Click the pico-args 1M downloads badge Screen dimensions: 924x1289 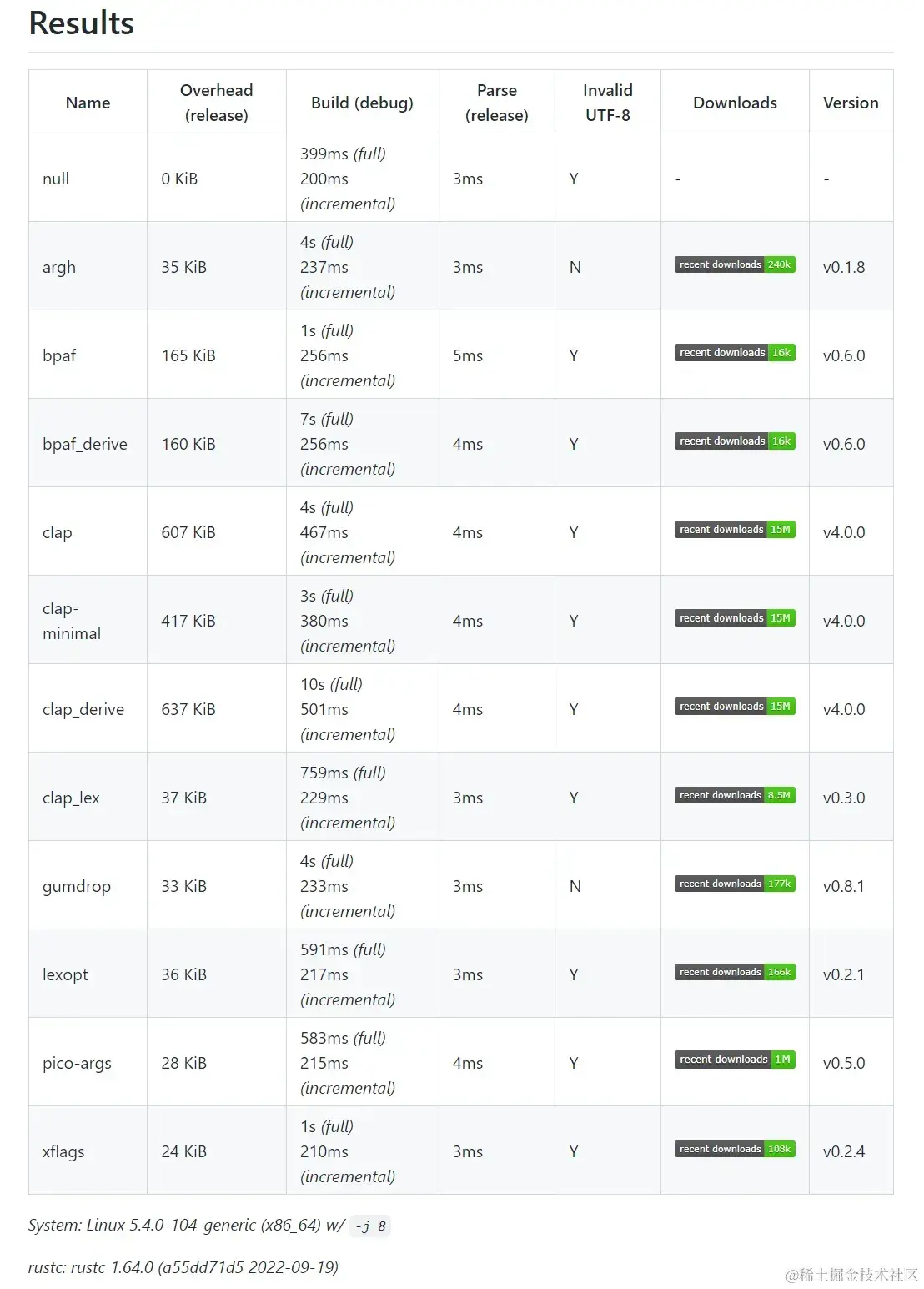click(735, 1060)
